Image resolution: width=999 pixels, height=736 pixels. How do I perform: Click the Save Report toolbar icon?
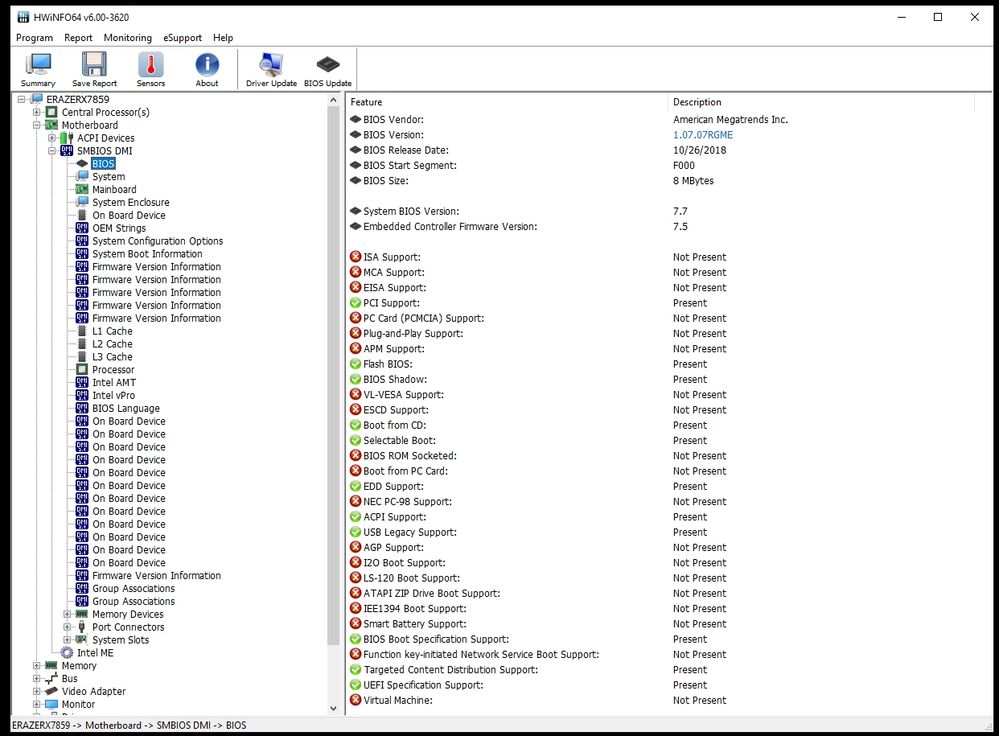(x=93, y=68)
